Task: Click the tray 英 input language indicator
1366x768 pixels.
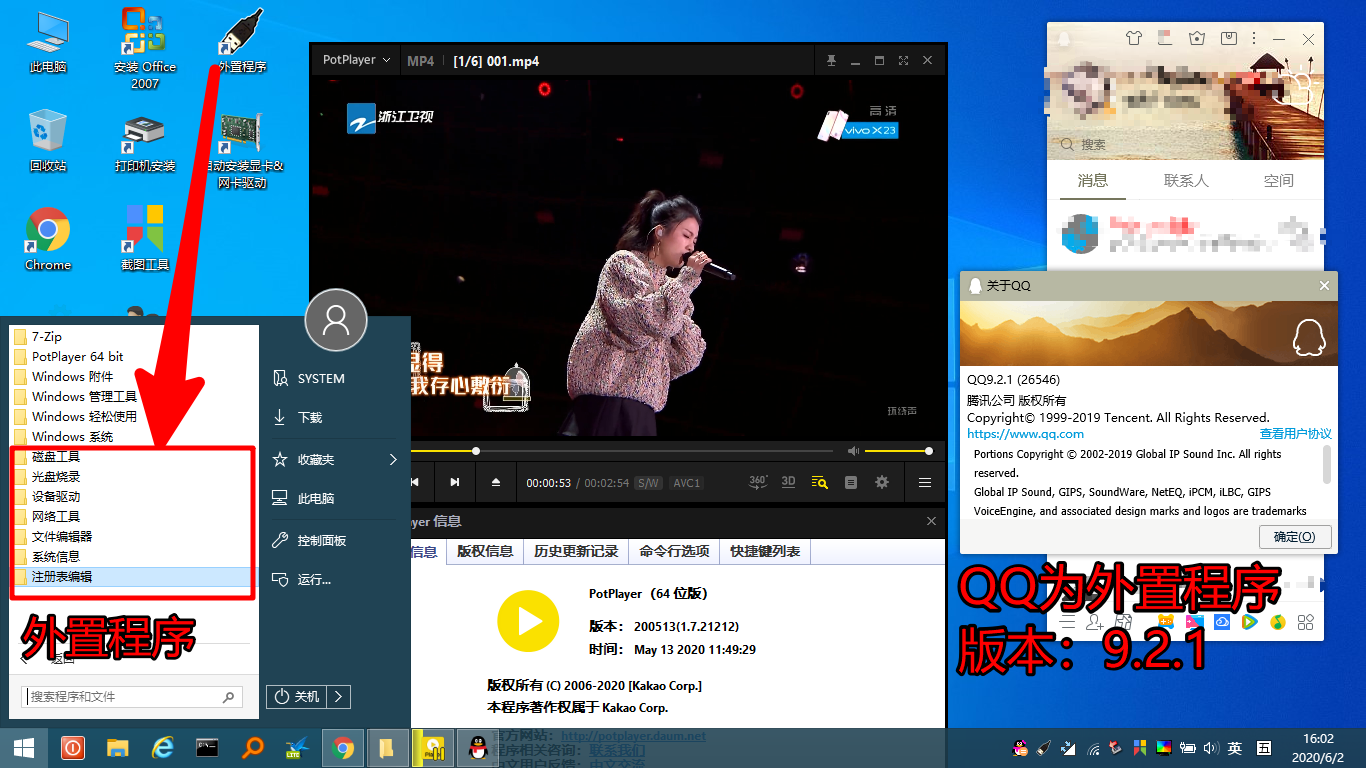Action: (1236, 748)
